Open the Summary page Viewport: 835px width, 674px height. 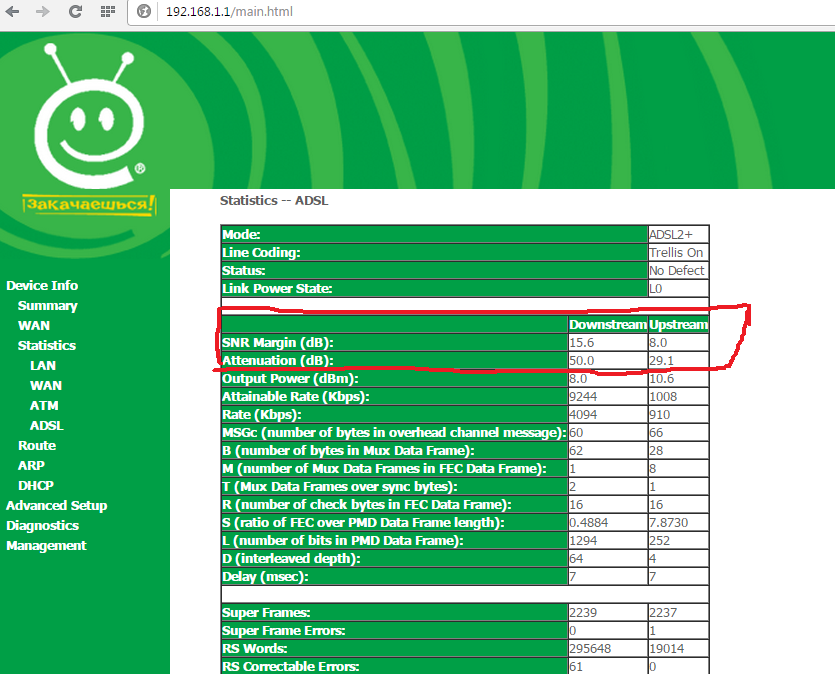(47, 305)
